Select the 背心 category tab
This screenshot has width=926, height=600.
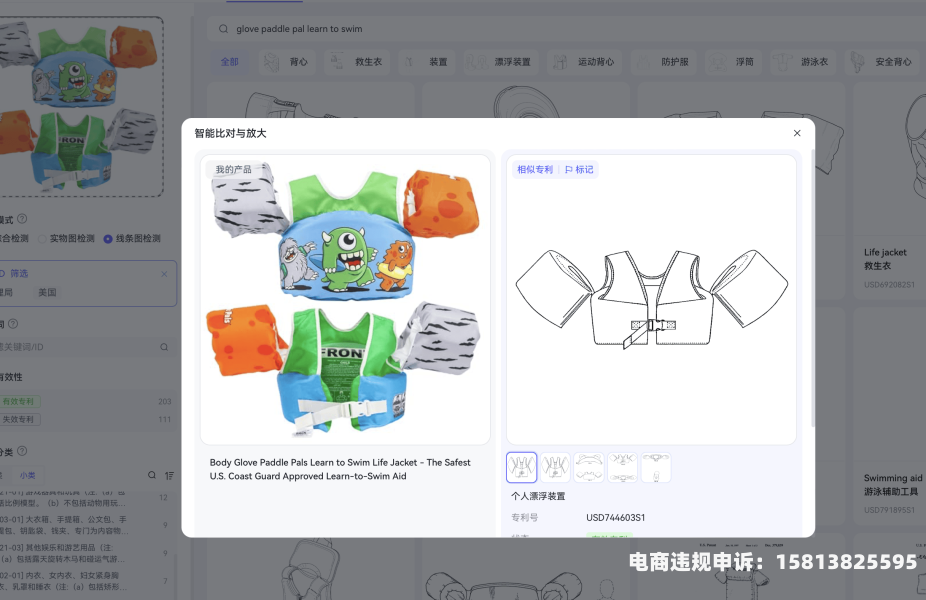click(x=286, y=61)
